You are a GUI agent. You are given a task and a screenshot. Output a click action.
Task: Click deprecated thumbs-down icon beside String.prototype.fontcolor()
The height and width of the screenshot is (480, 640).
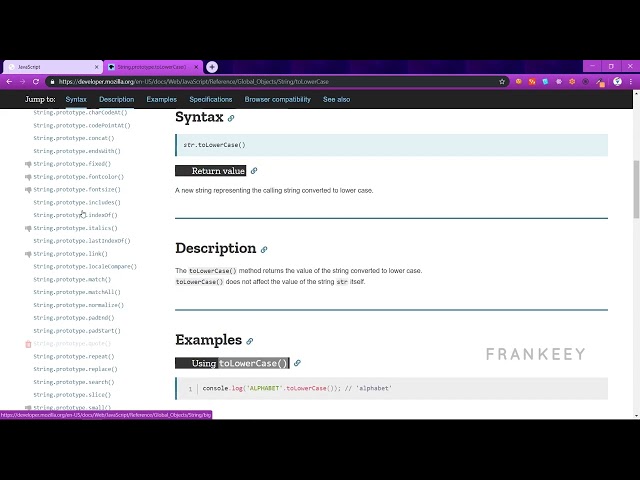pyautogui.click(x=28, y=177)
